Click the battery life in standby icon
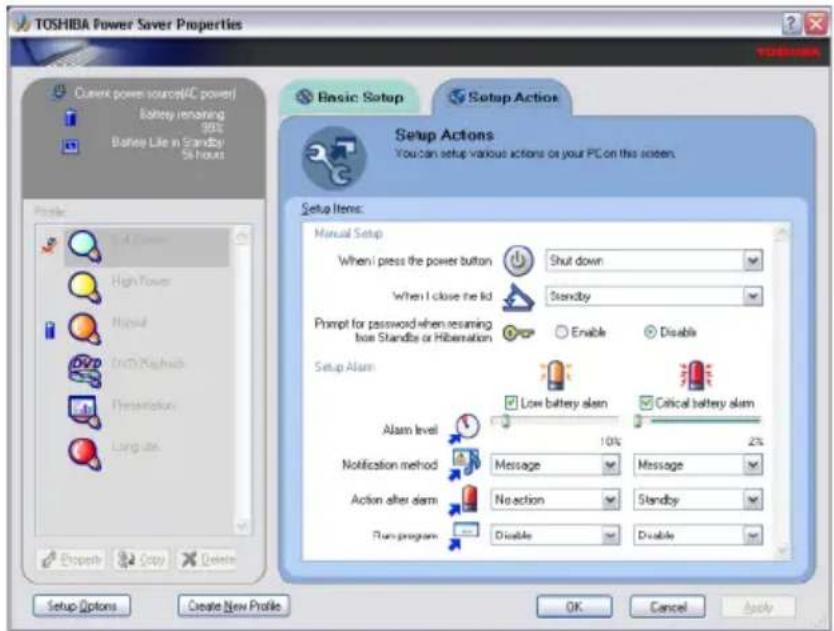Image resolution: width=834 pixels, height=631 pixels. click(x=71, y=146)
